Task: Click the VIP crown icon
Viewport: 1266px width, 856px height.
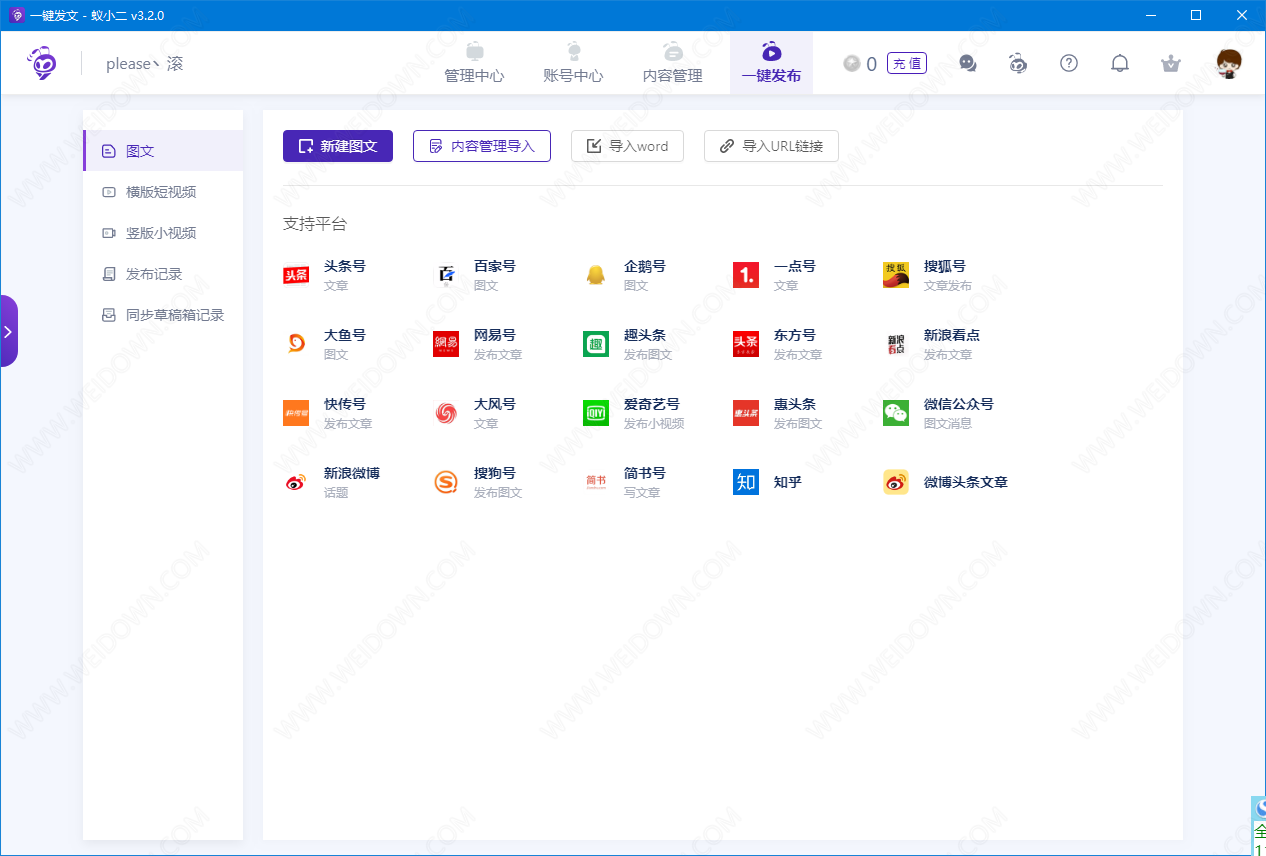Action: coord(1171,64)
